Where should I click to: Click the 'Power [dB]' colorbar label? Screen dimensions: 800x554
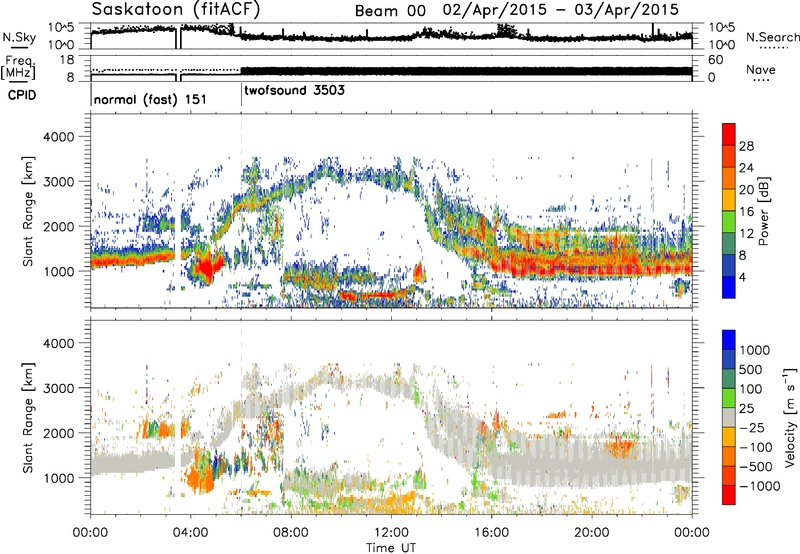(x=763, y=211)
